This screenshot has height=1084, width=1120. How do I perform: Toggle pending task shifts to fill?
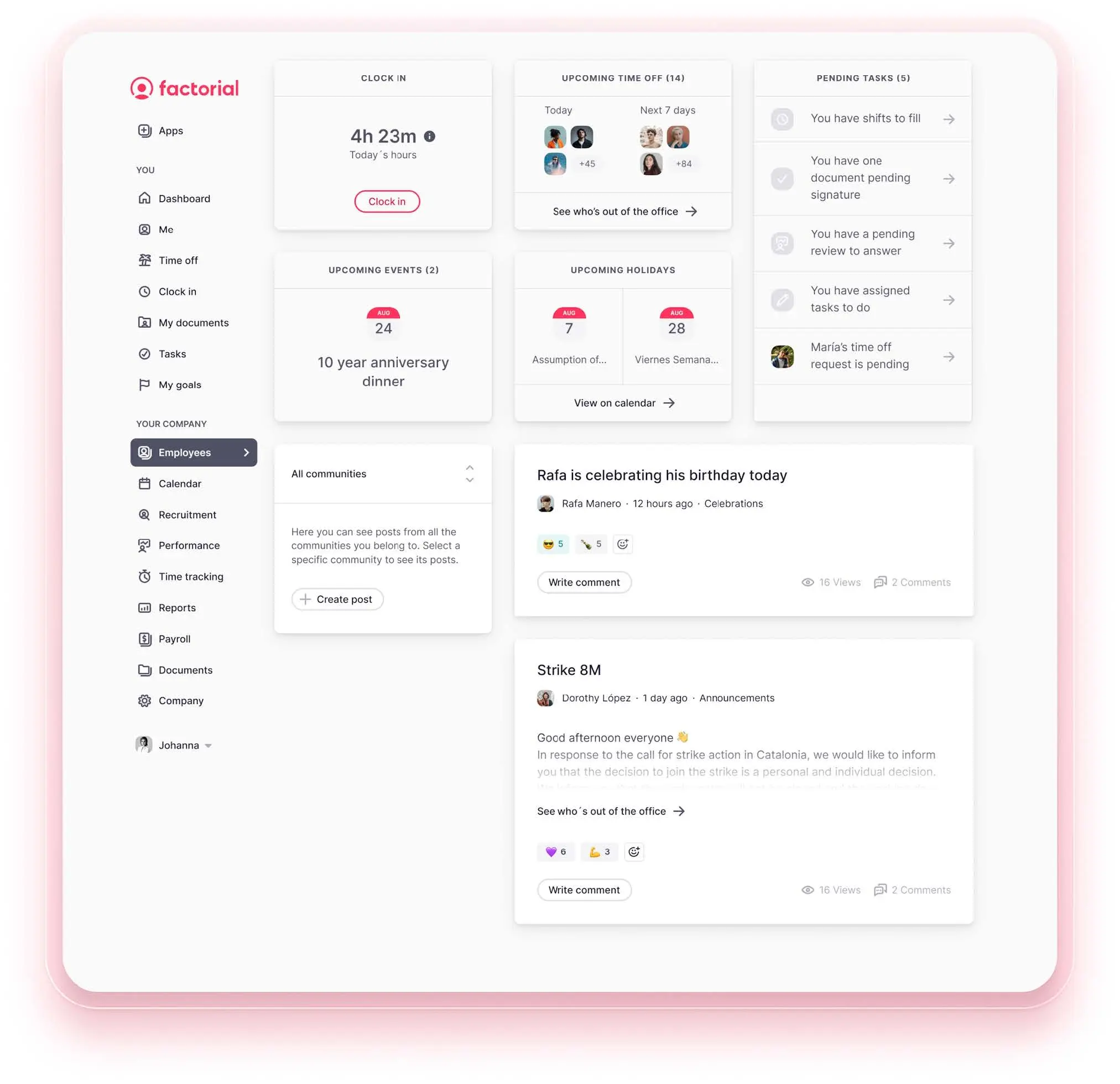[947, 118]
